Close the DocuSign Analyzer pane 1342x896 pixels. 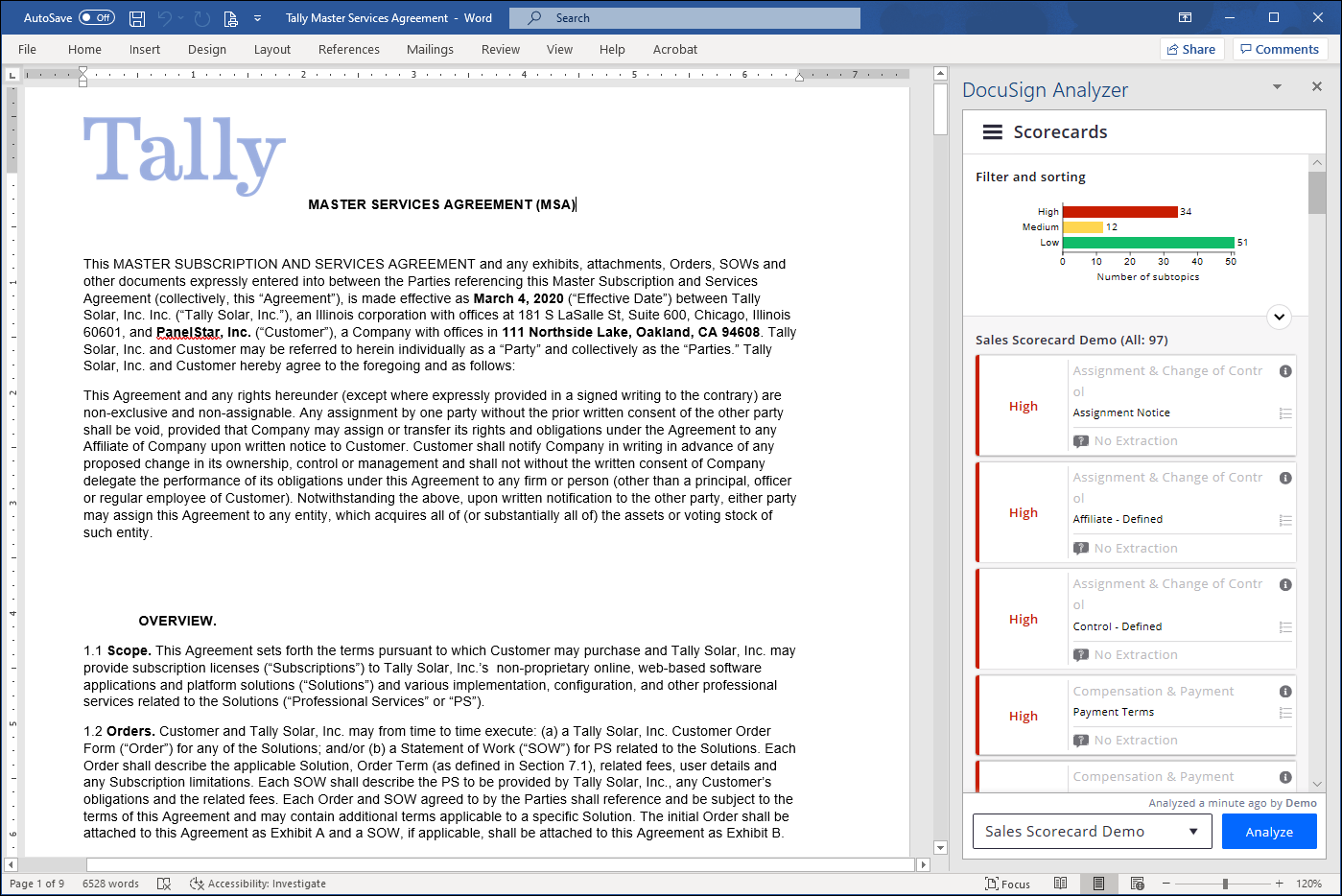(1317, 86)
